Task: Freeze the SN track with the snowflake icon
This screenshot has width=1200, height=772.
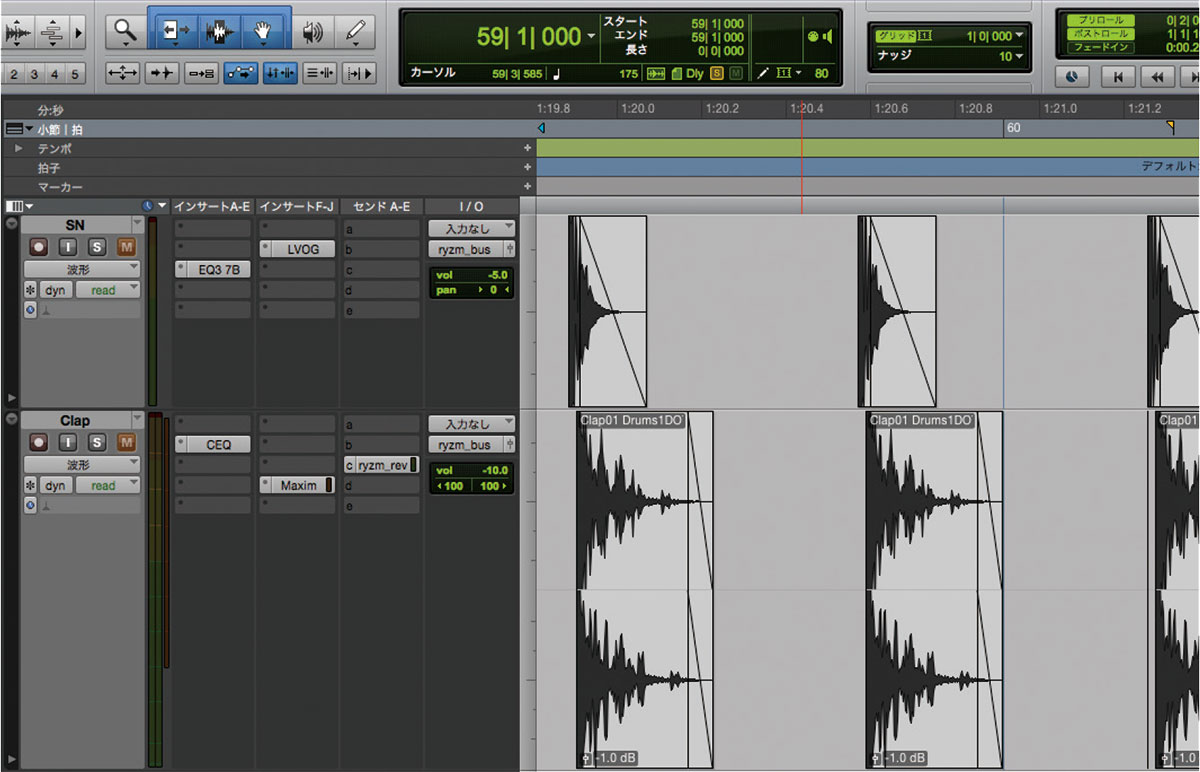Action: (x=30, y=290)
